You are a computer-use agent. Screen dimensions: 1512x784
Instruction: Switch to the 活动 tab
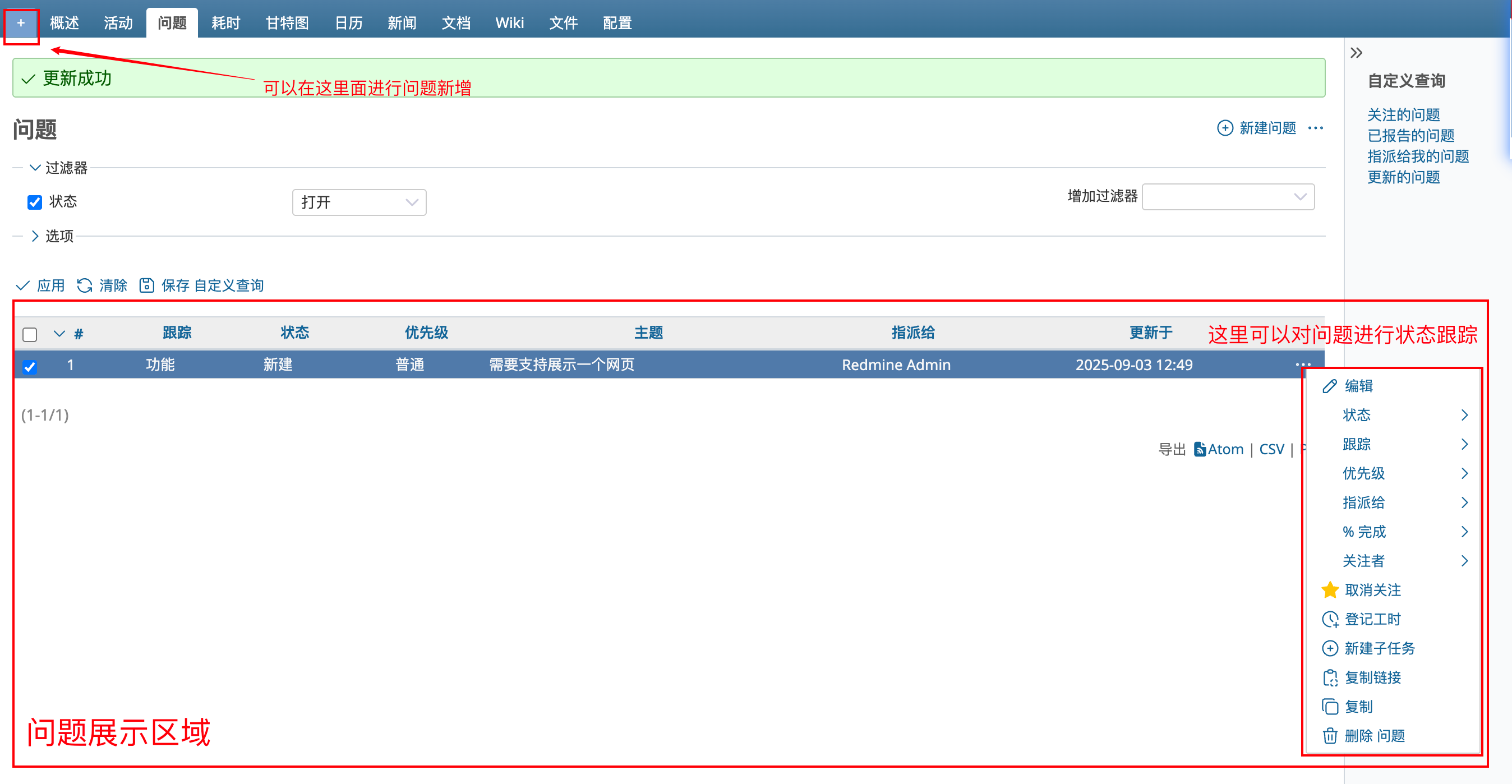click(x=118, y=24)
